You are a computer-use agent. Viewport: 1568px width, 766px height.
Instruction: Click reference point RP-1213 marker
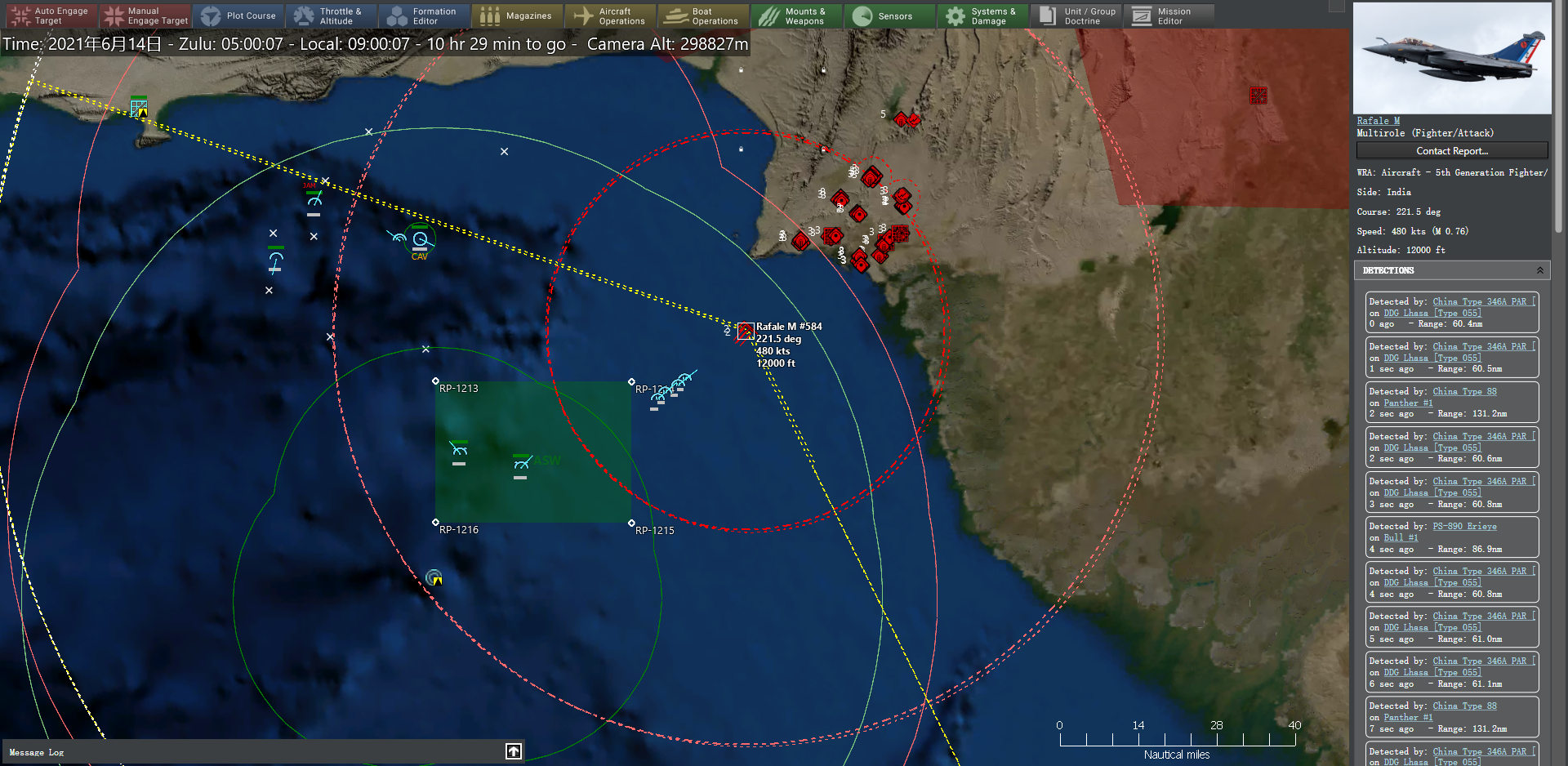pyautogui.click(x=435, y=381)
